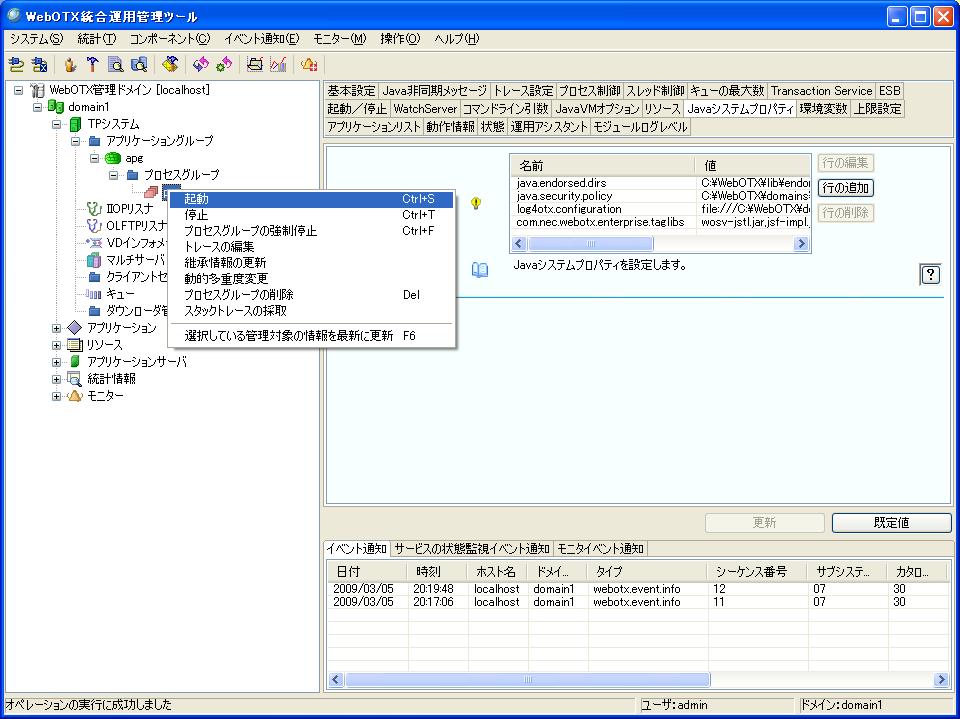Click the hammer tool icon in toolbar
The width and height of the screenshot is (960, 719).
point(92,65)
